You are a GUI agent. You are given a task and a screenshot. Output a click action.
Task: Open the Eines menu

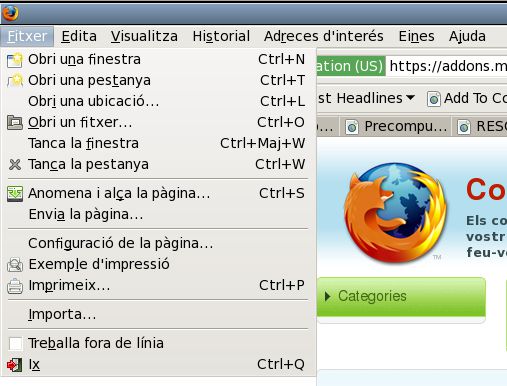pyautogui.click(x=416, y=36)
